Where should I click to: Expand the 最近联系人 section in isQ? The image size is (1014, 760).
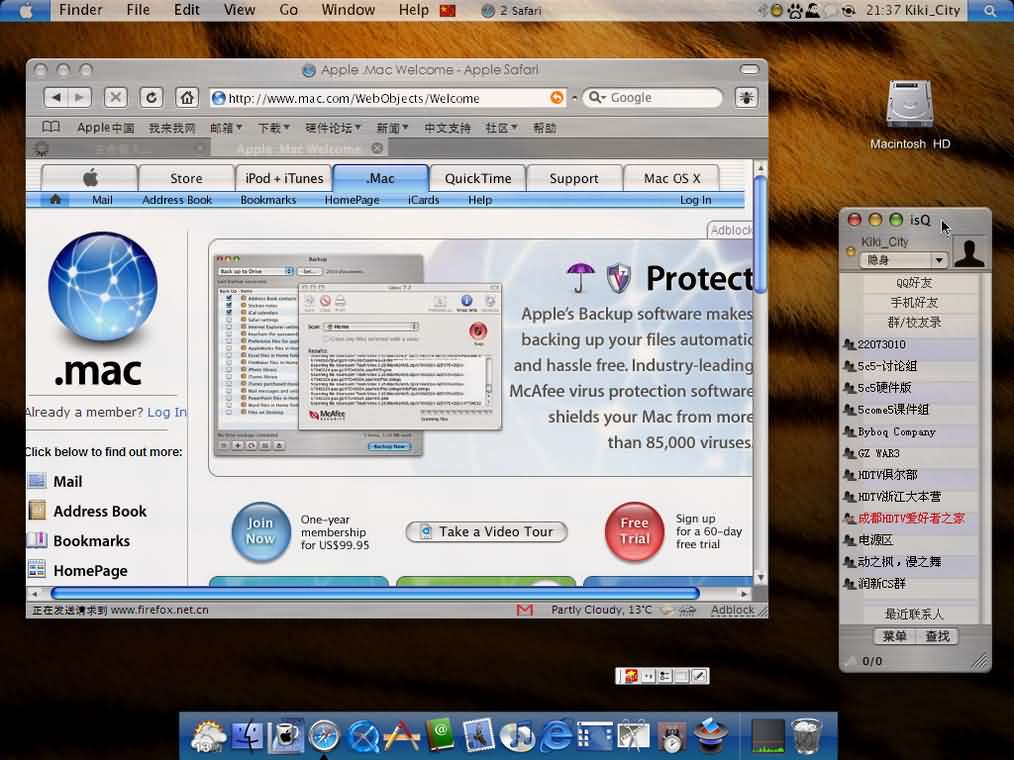click(914, 614)
